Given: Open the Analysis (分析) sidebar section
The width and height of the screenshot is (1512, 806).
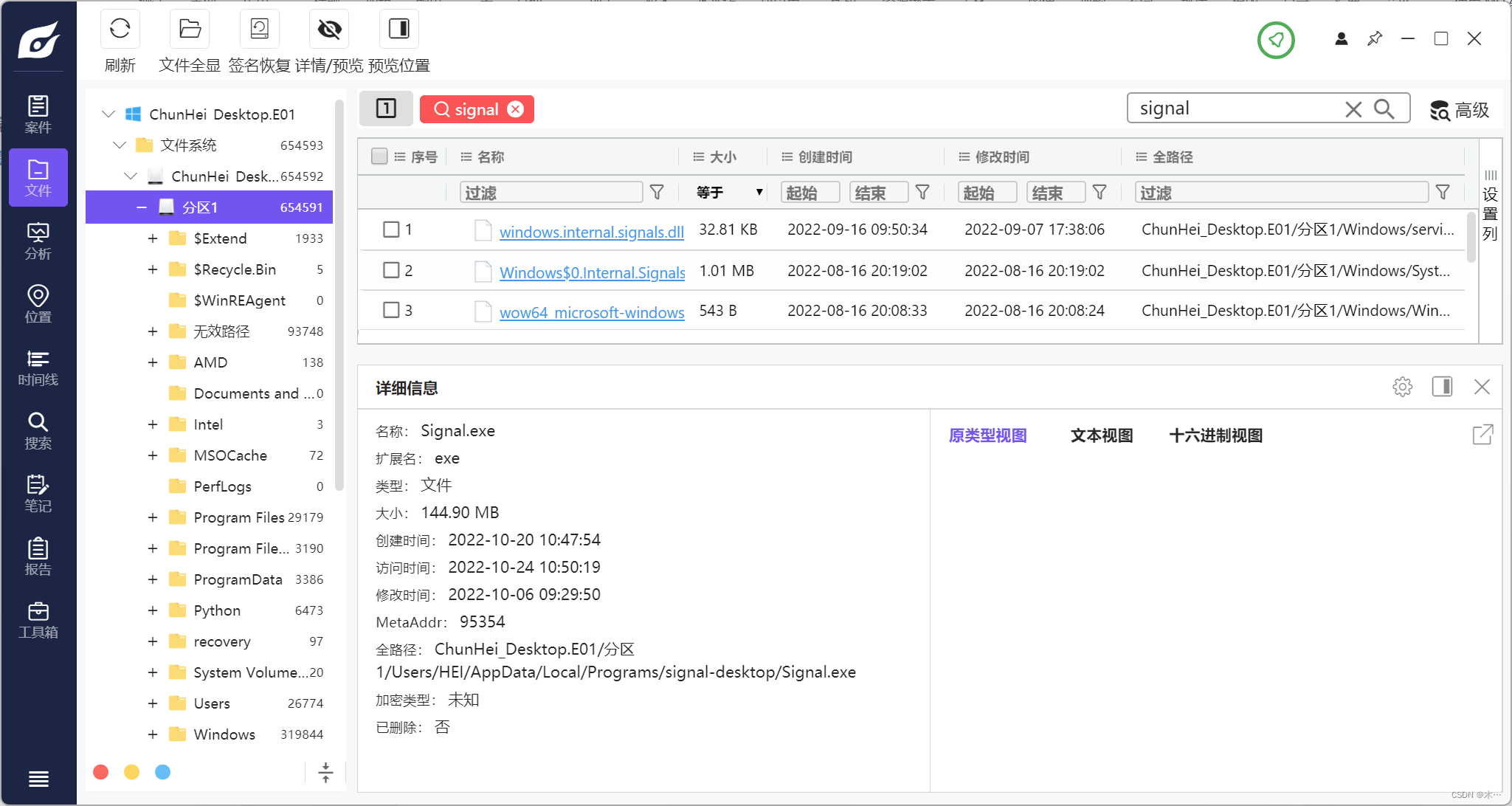Looking at the screenshot, I should (x=38, y=241).
